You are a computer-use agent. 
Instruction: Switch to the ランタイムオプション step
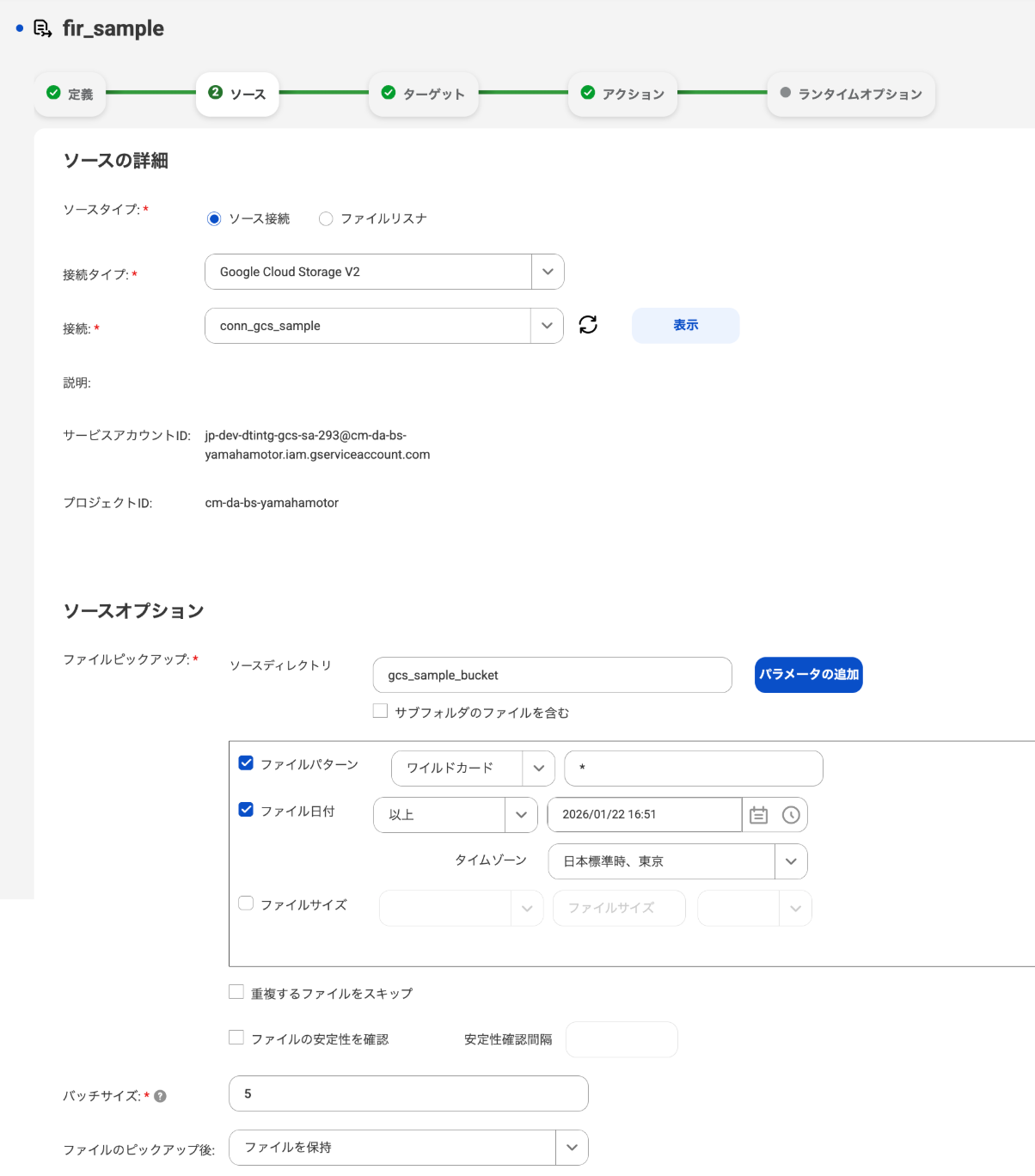[x=851, y=94]
